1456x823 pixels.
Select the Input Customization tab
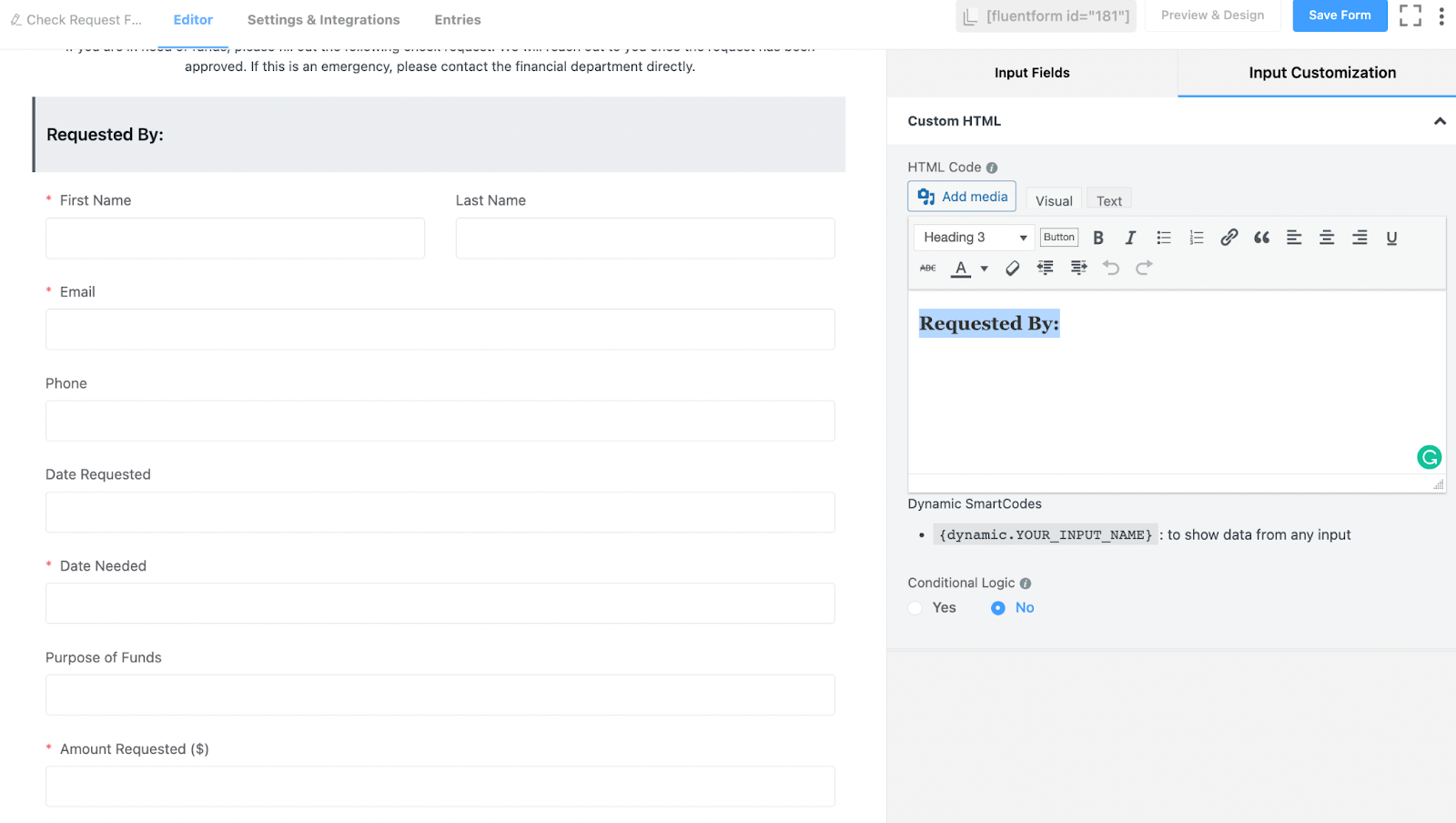click(x=1322, y=73)
